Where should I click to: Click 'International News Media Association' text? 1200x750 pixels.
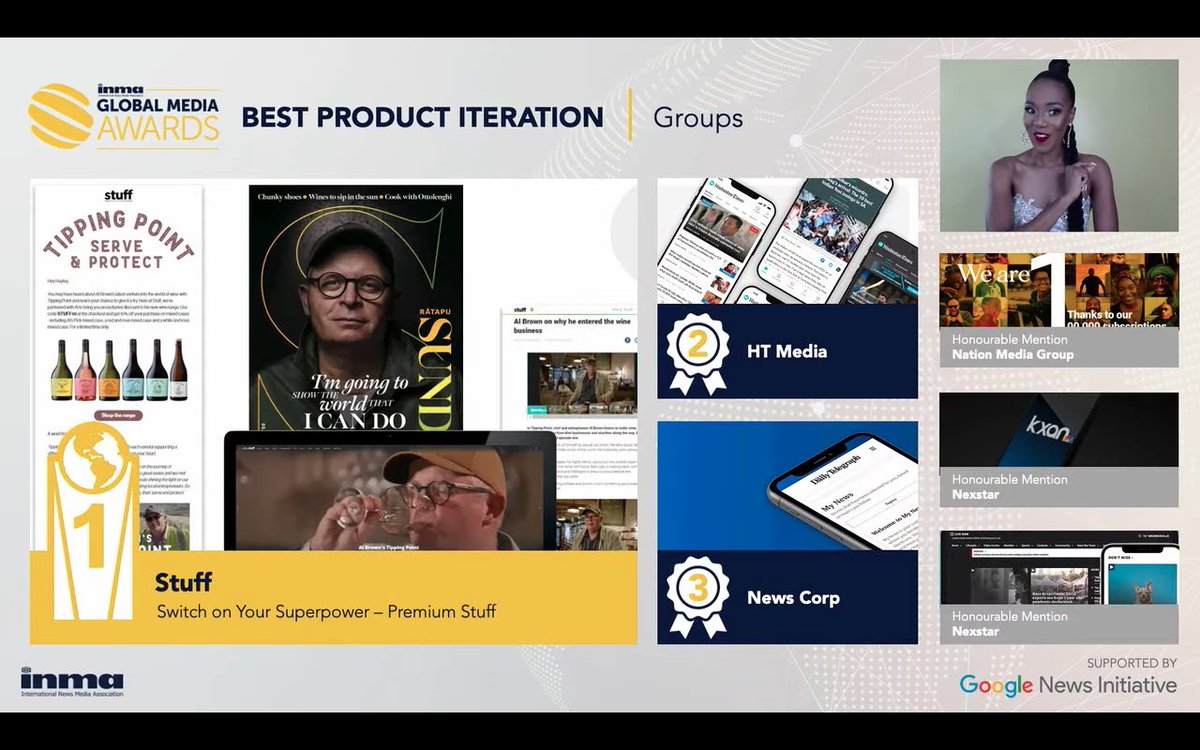pos(72,693)
